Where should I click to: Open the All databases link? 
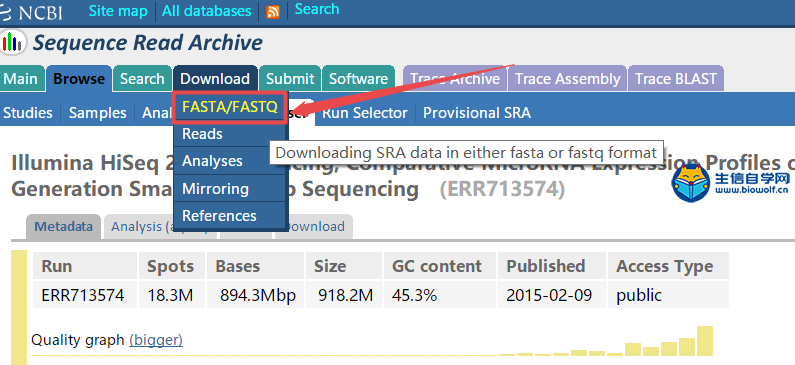pyautogui.click(x=206, y=11)
